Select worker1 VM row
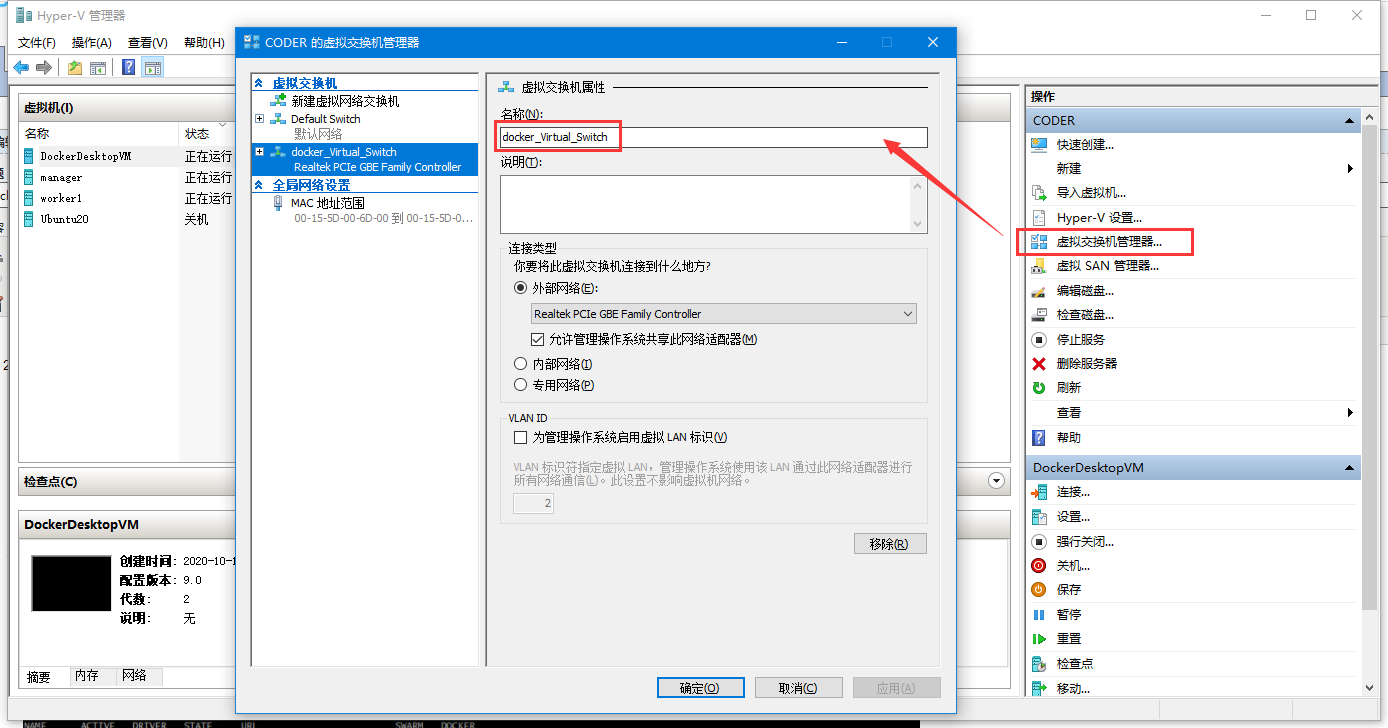Screen dimensions: 1388x728 pyautogui.click(x=126, y=198)
